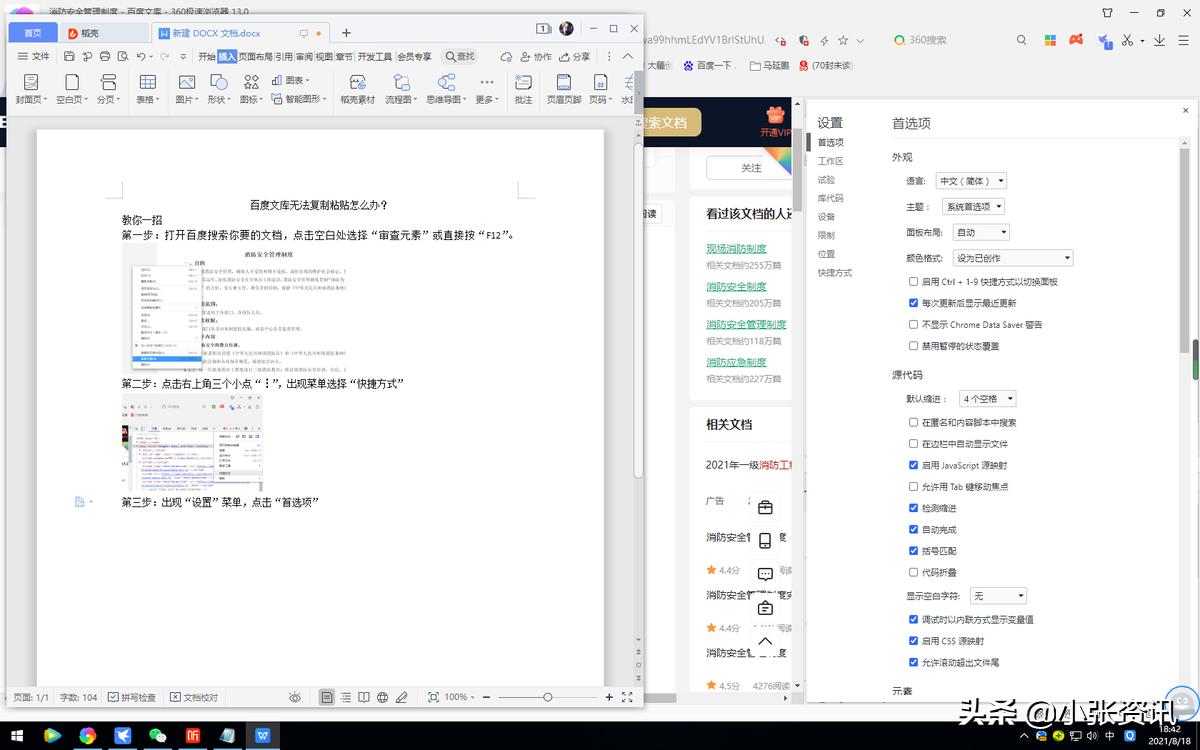This screenshot has height=750, width=1200.
Task: Change 默认缩进 via its dropdown
Action: tap(987, 398)
